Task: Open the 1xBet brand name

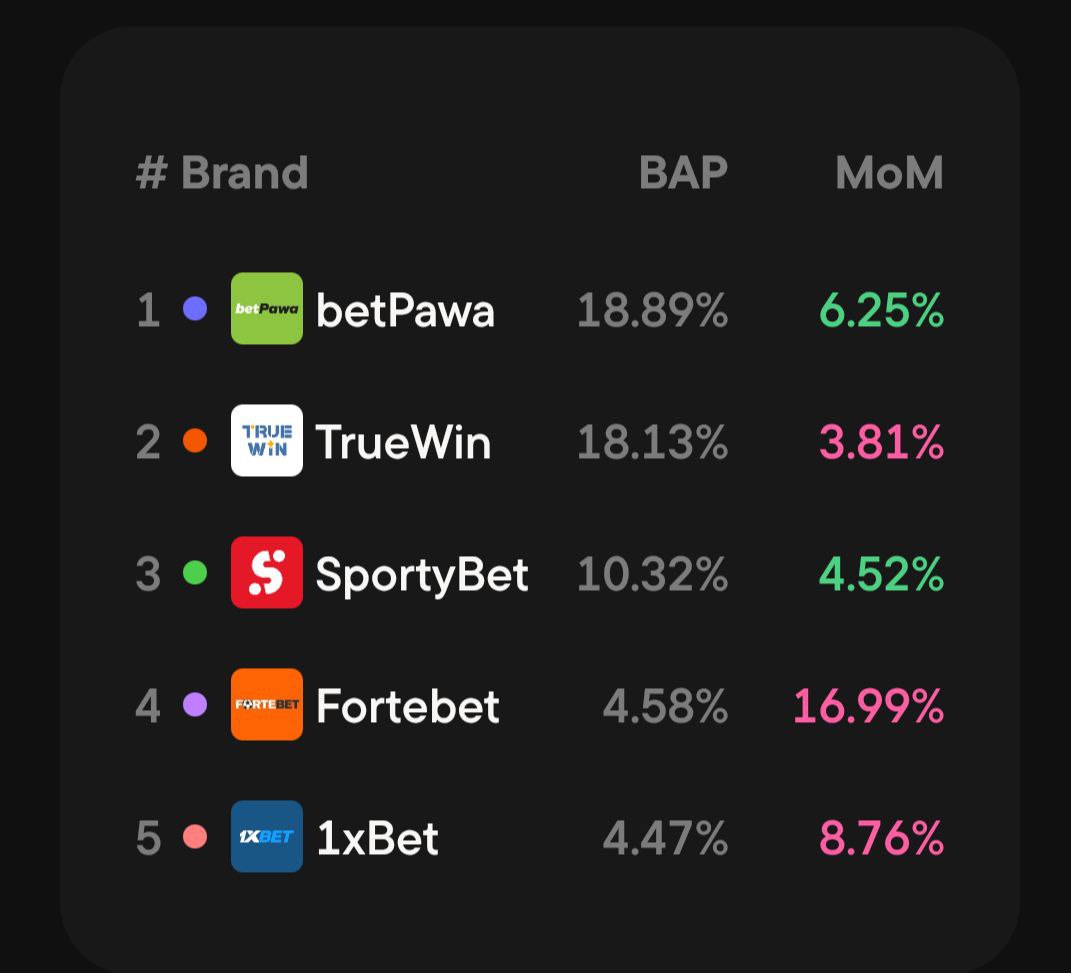Action: click(x=377, y=838)
